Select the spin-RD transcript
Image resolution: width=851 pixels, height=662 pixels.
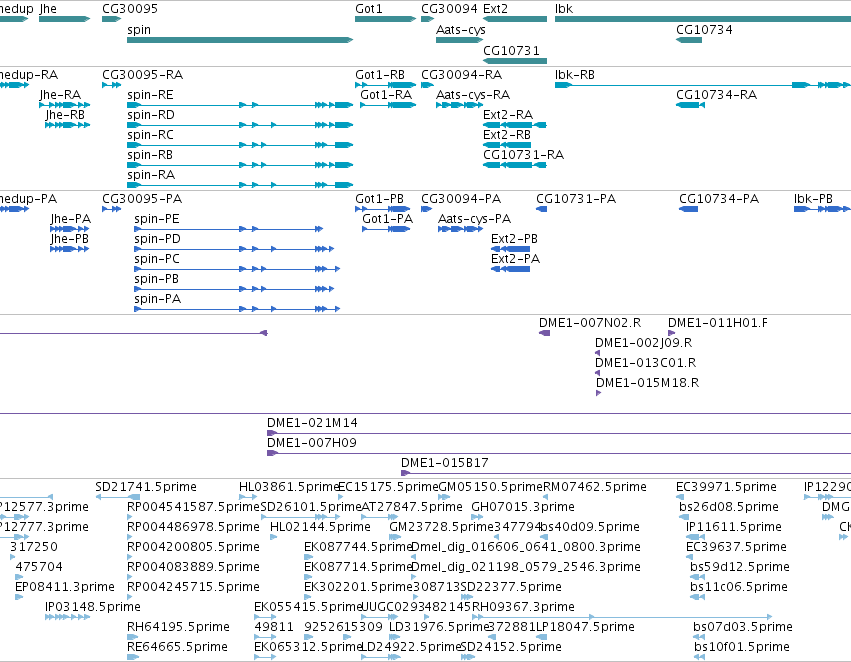(x=240, y=125)
